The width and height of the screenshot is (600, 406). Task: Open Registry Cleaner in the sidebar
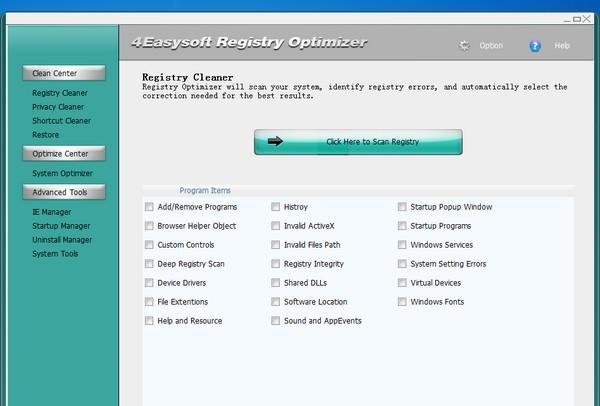pyautogui.click(x=60, y=93)
